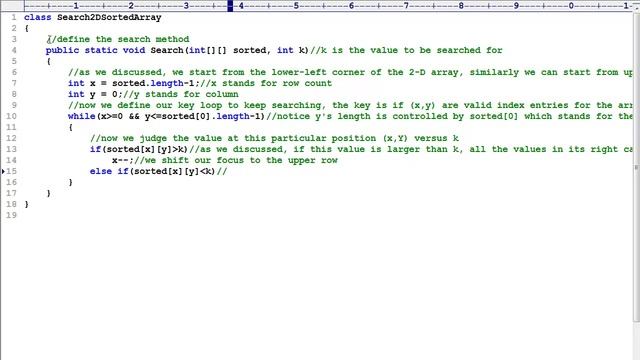Viewport: 640px width, 360px height.
Task: Click 'int y = 0;' statement
Action: click(x=95, y=95)
